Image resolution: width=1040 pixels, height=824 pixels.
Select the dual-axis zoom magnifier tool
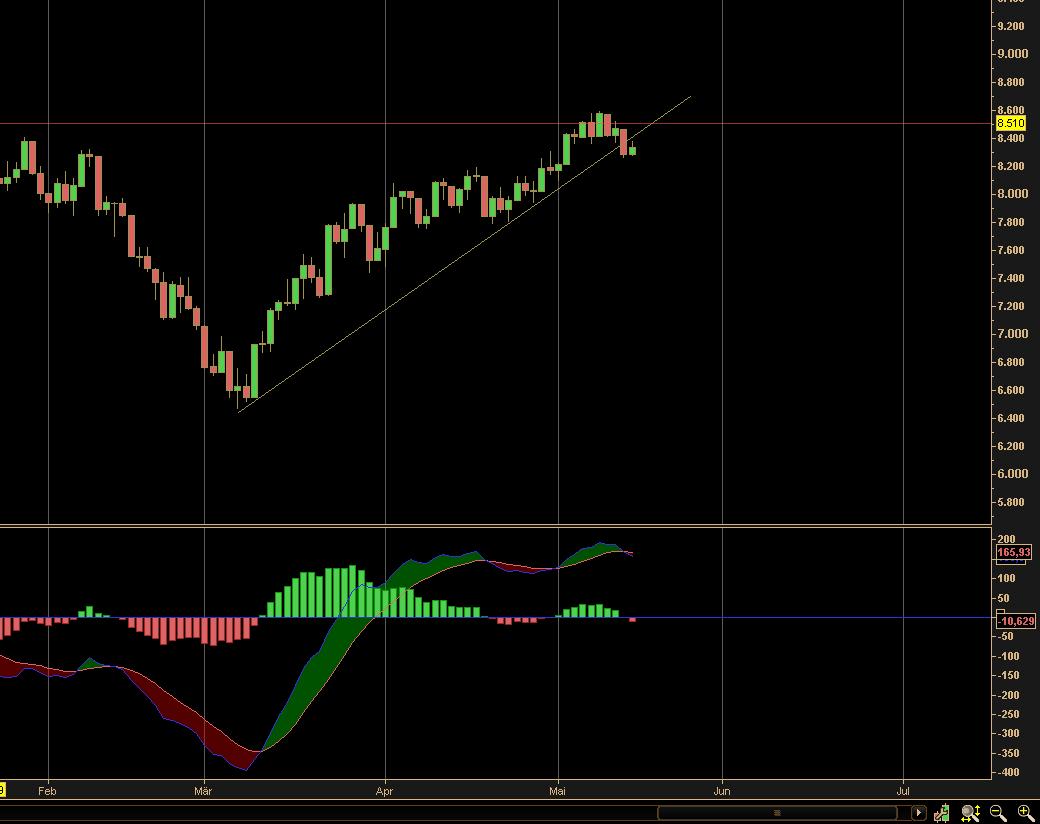(967, 812)
